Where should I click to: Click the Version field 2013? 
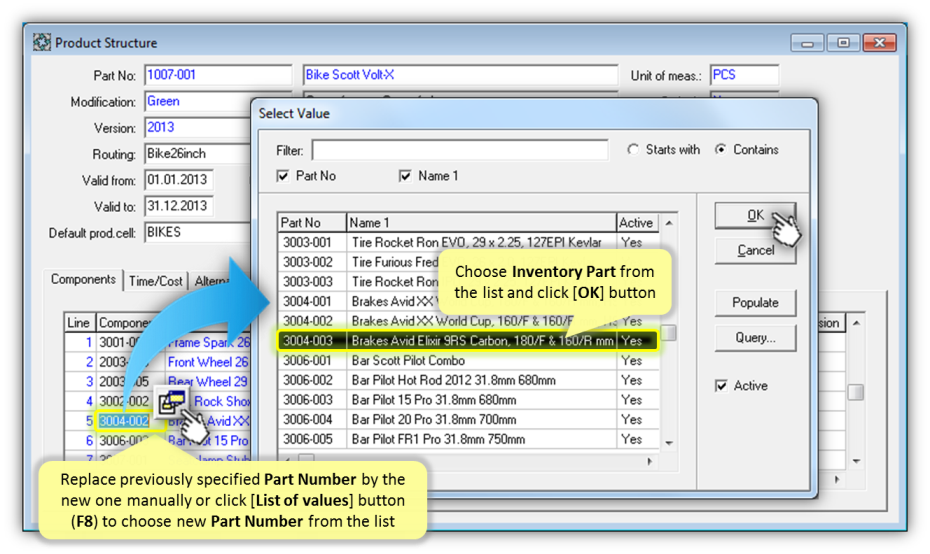click(199, 128)
